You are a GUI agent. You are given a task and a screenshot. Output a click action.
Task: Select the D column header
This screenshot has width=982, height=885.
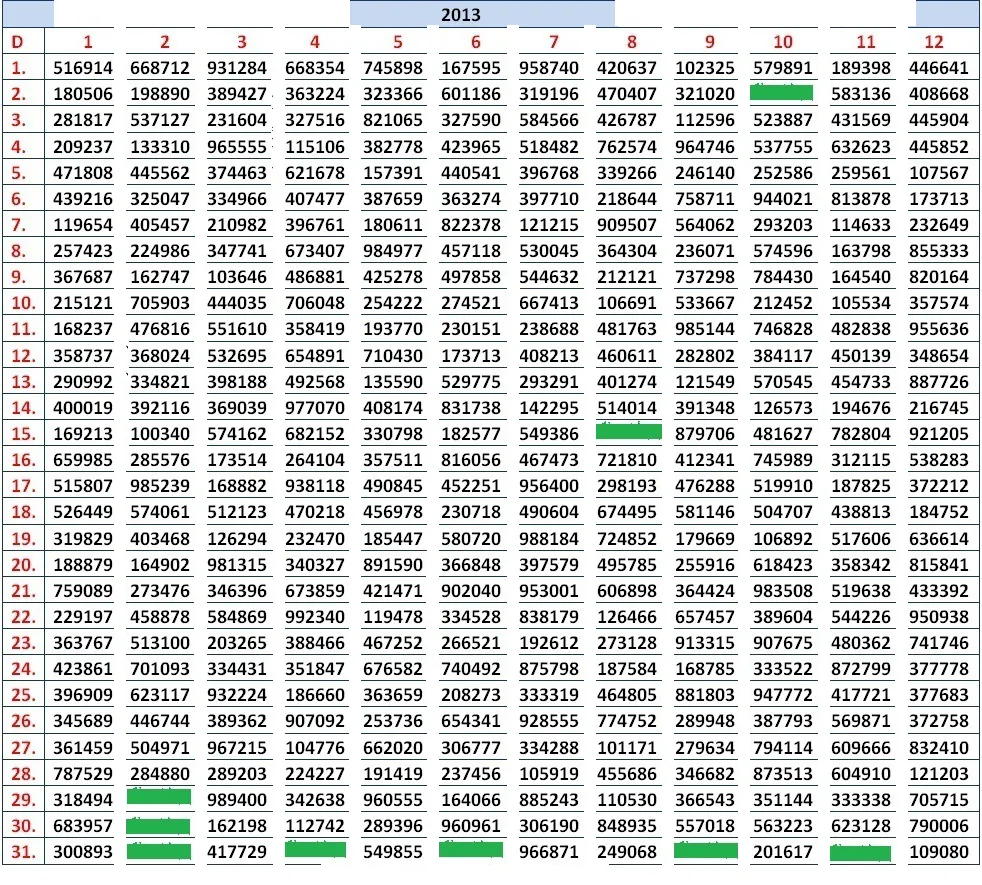click(x=18, y=42)
